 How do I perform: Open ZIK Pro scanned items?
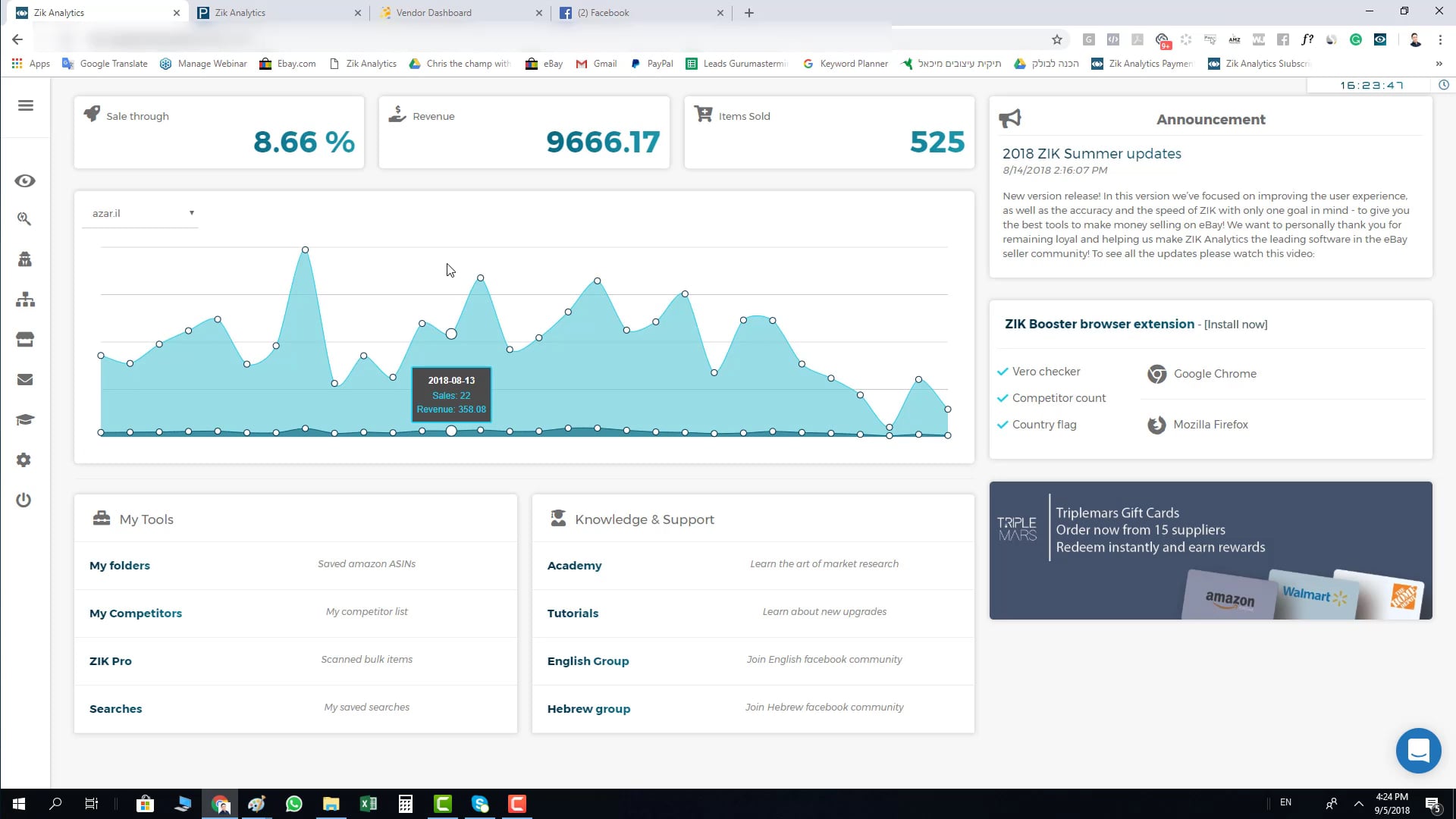tap(111, 661)
